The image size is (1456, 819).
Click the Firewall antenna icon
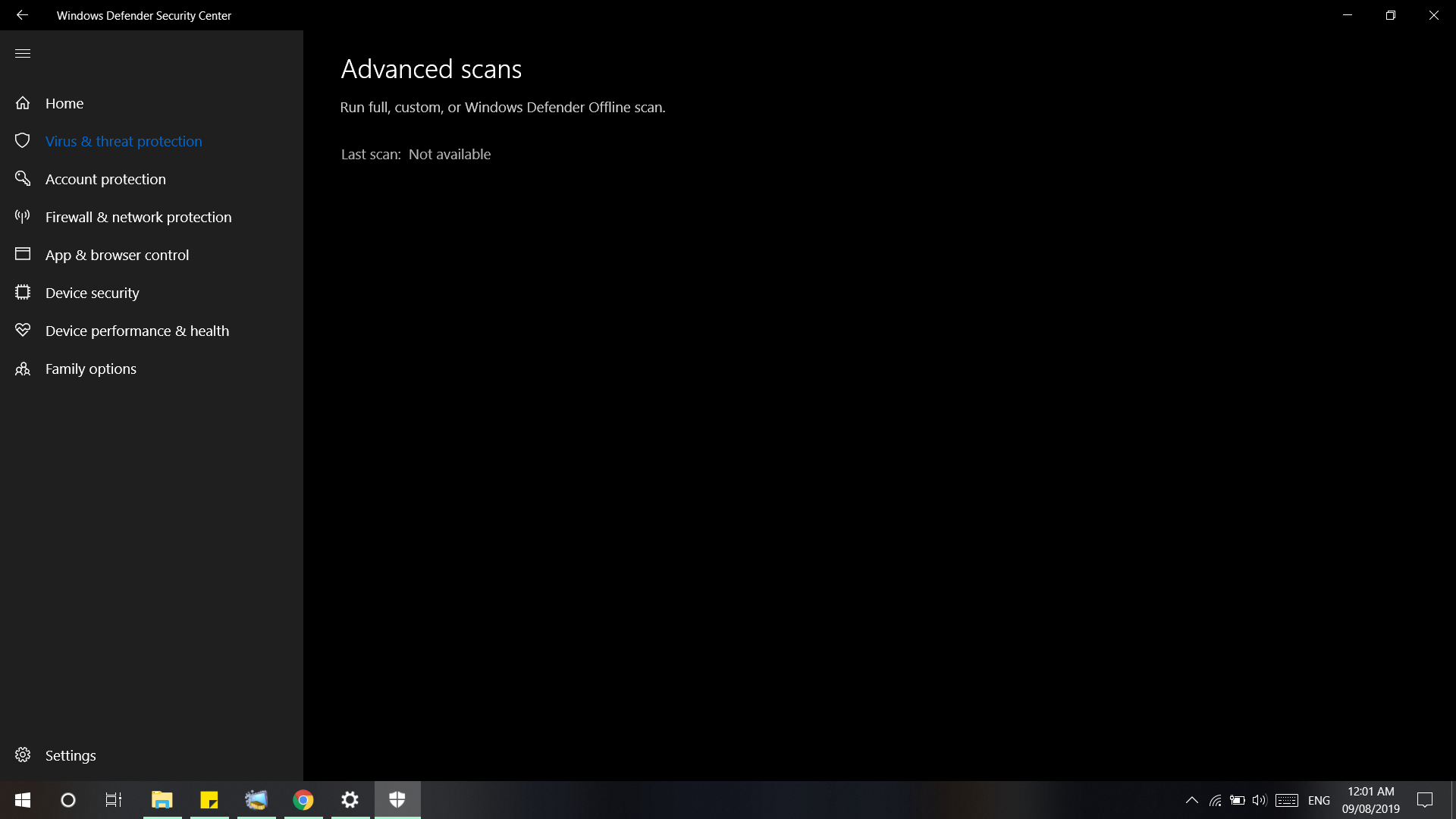click(x=23, y=216)
